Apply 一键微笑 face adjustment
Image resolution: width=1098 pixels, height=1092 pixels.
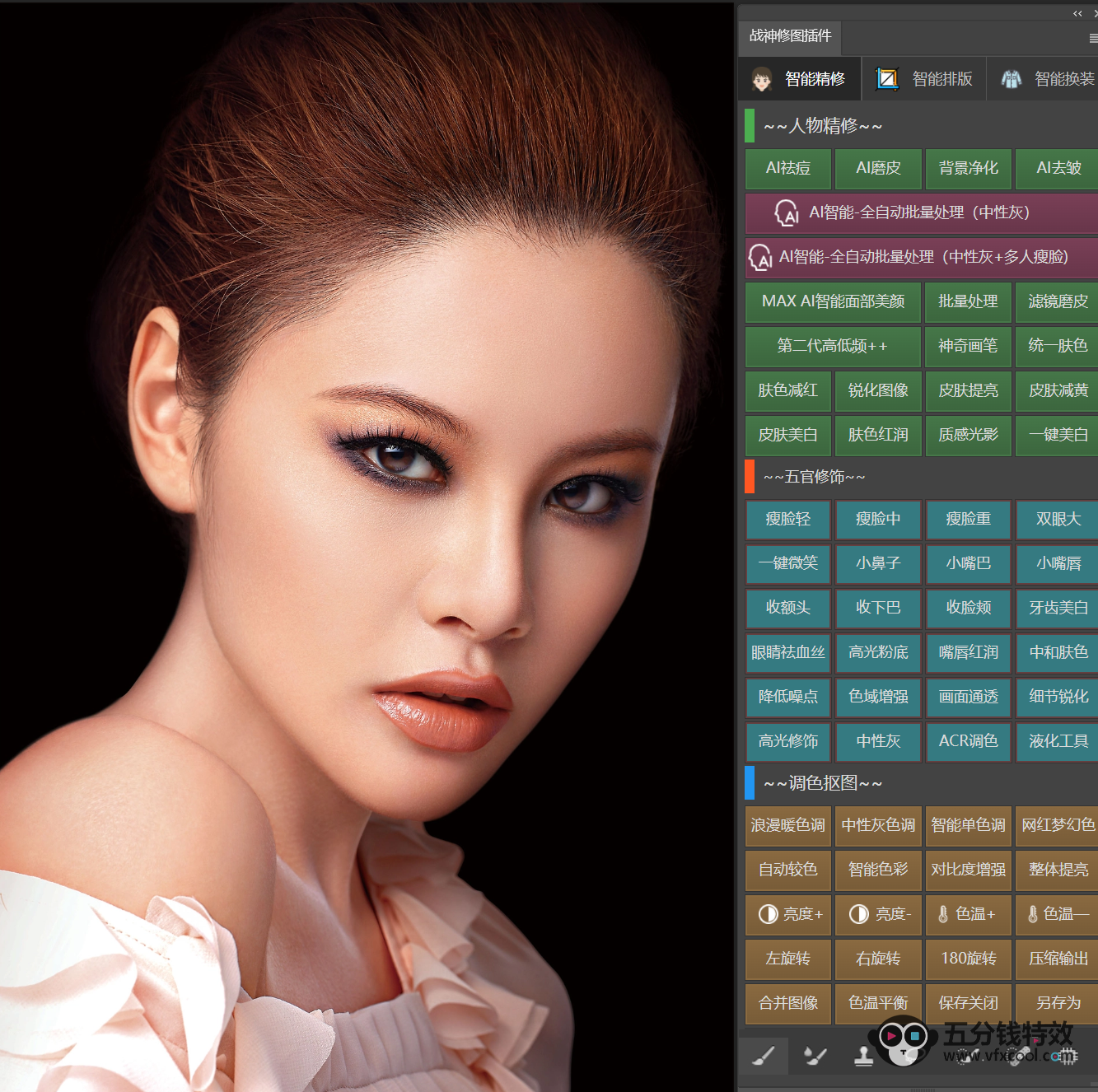click(788, 563)
